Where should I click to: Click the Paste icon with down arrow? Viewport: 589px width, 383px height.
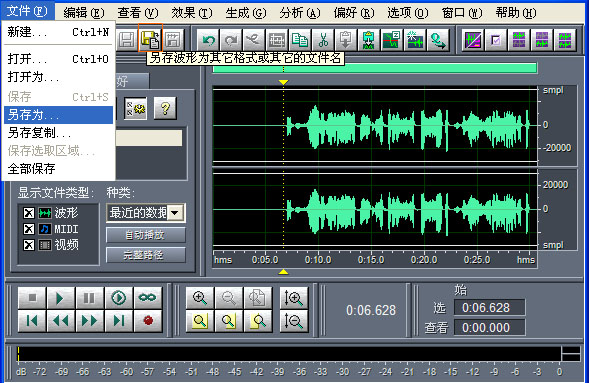[x=346, y=39]
